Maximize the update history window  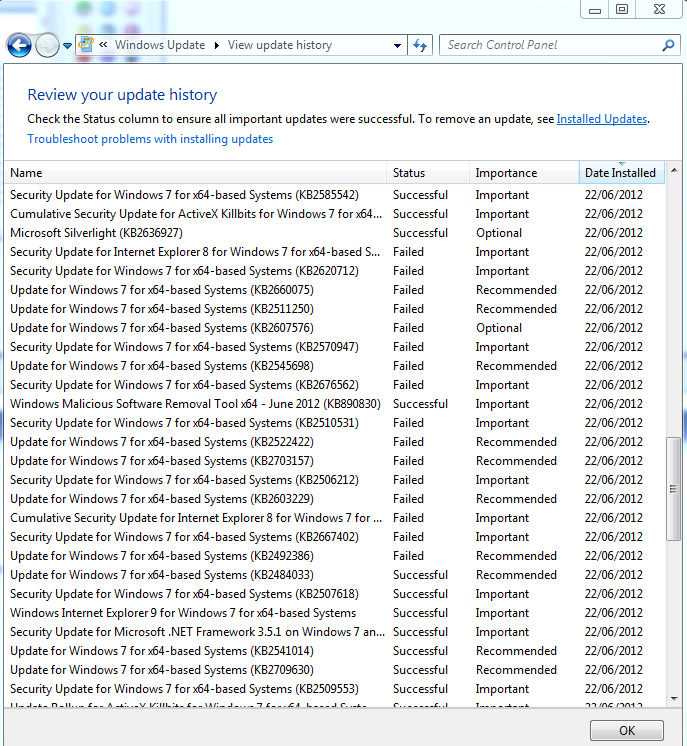click(622, 10)
